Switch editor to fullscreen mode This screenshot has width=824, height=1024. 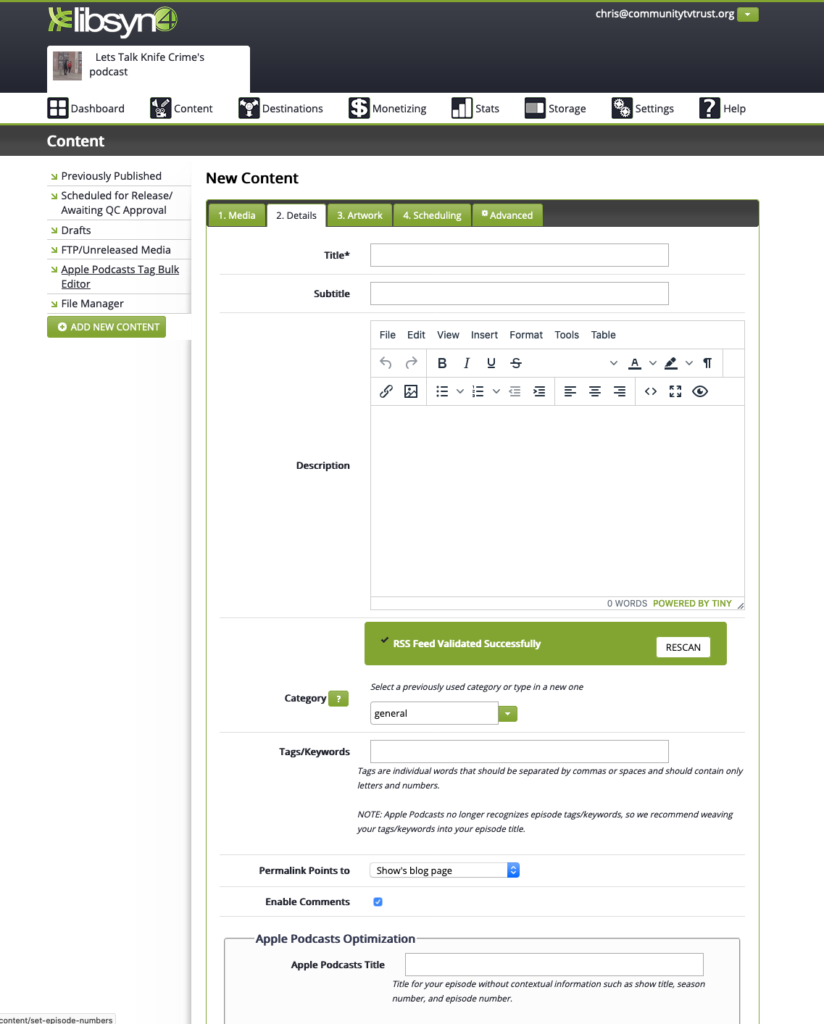(675, 391)
